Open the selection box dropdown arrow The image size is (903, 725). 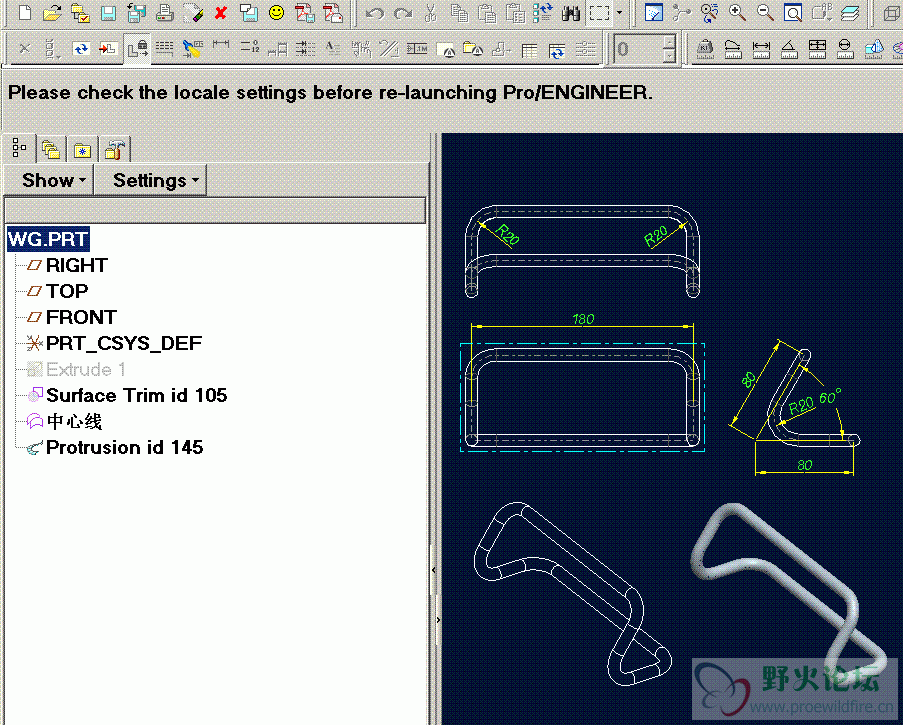coord(619,12)
